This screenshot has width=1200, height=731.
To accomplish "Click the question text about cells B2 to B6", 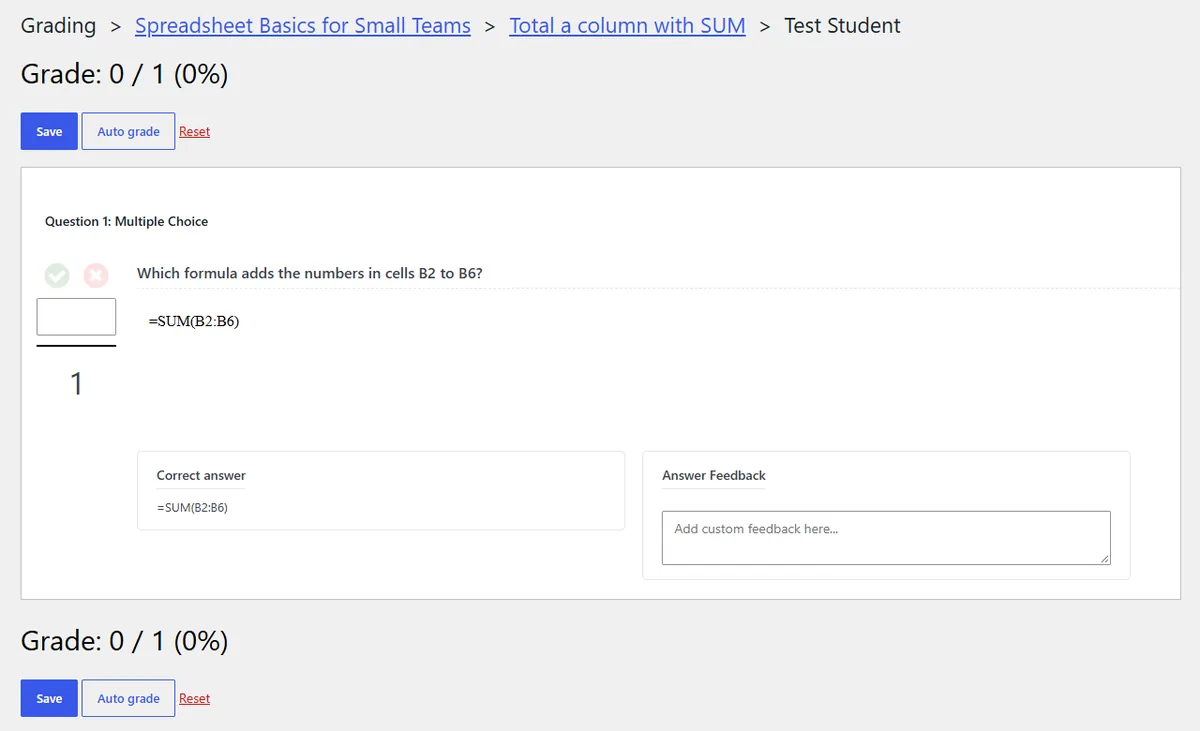I will pos(310,273).
